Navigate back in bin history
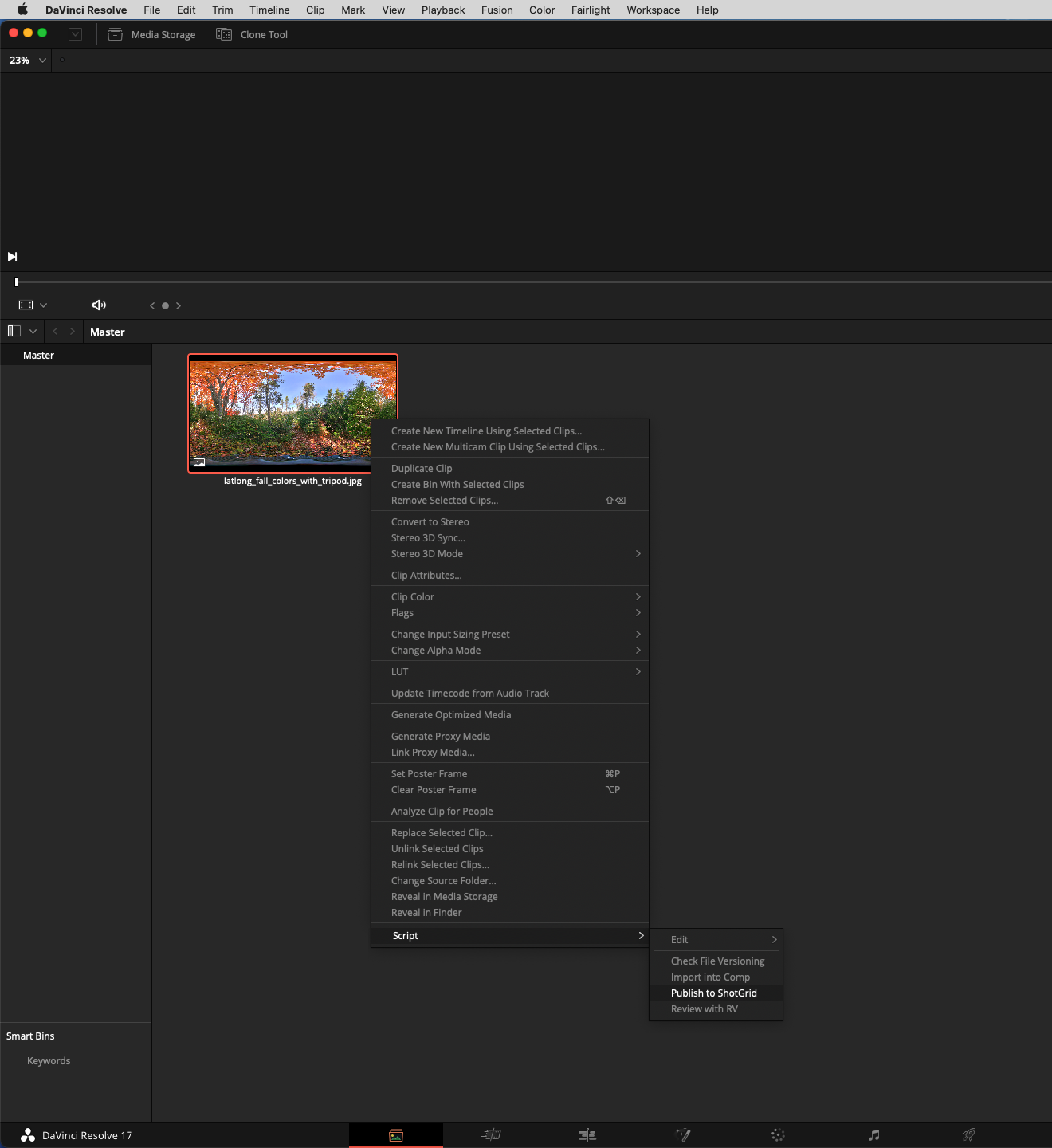Image resolution: width=1052 pixels, height=1148 pixels. tap(55, 331)
